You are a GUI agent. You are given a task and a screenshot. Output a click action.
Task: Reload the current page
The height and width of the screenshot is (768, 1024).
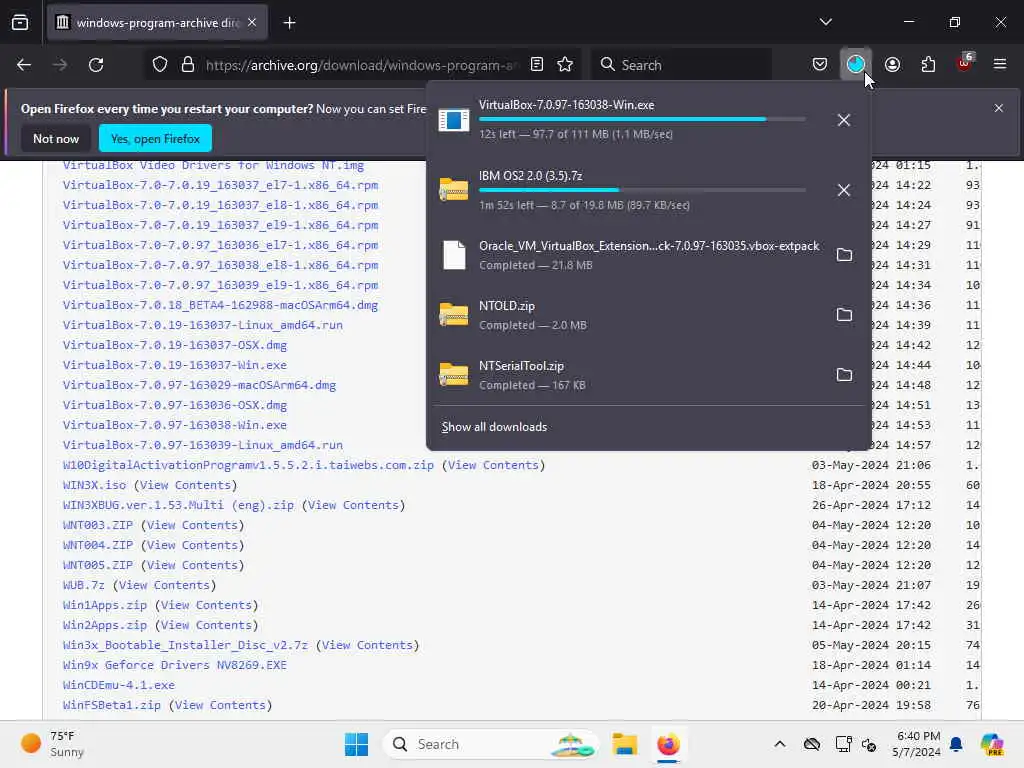tap(96, 65)
